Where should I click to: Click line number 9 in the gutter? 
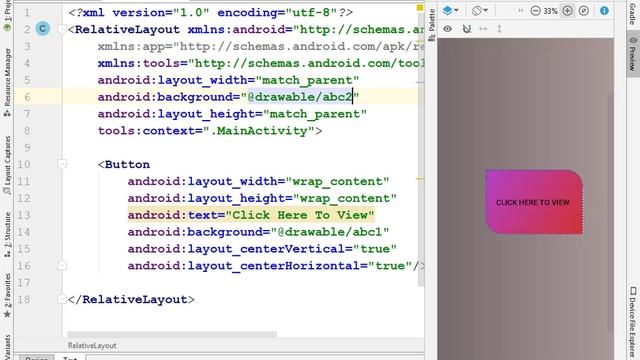[27, 148]
